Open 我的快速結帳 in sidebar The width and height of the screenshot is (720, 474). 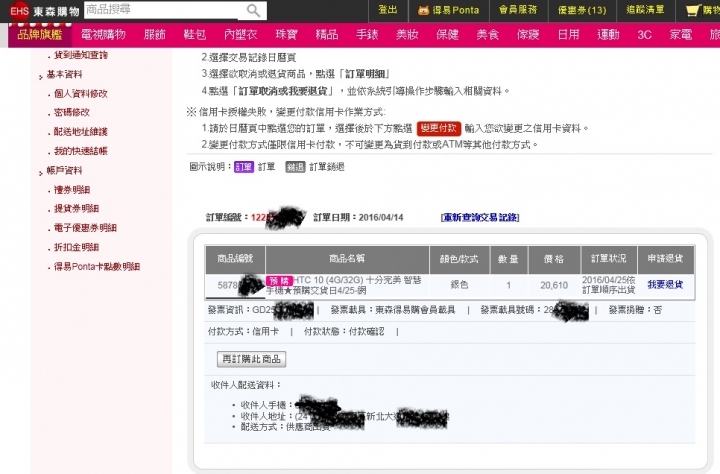(81, 151)
